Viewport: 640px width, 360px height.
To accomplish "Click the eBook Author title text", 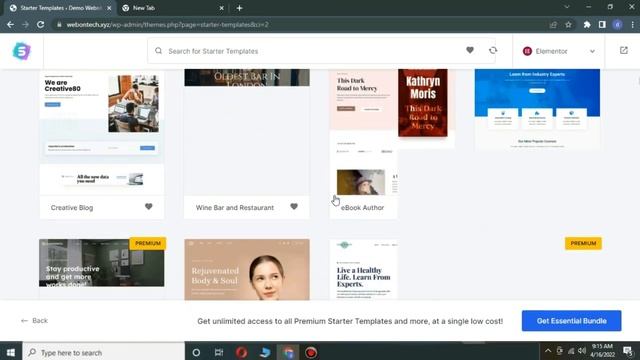I will tap(362, 208).
